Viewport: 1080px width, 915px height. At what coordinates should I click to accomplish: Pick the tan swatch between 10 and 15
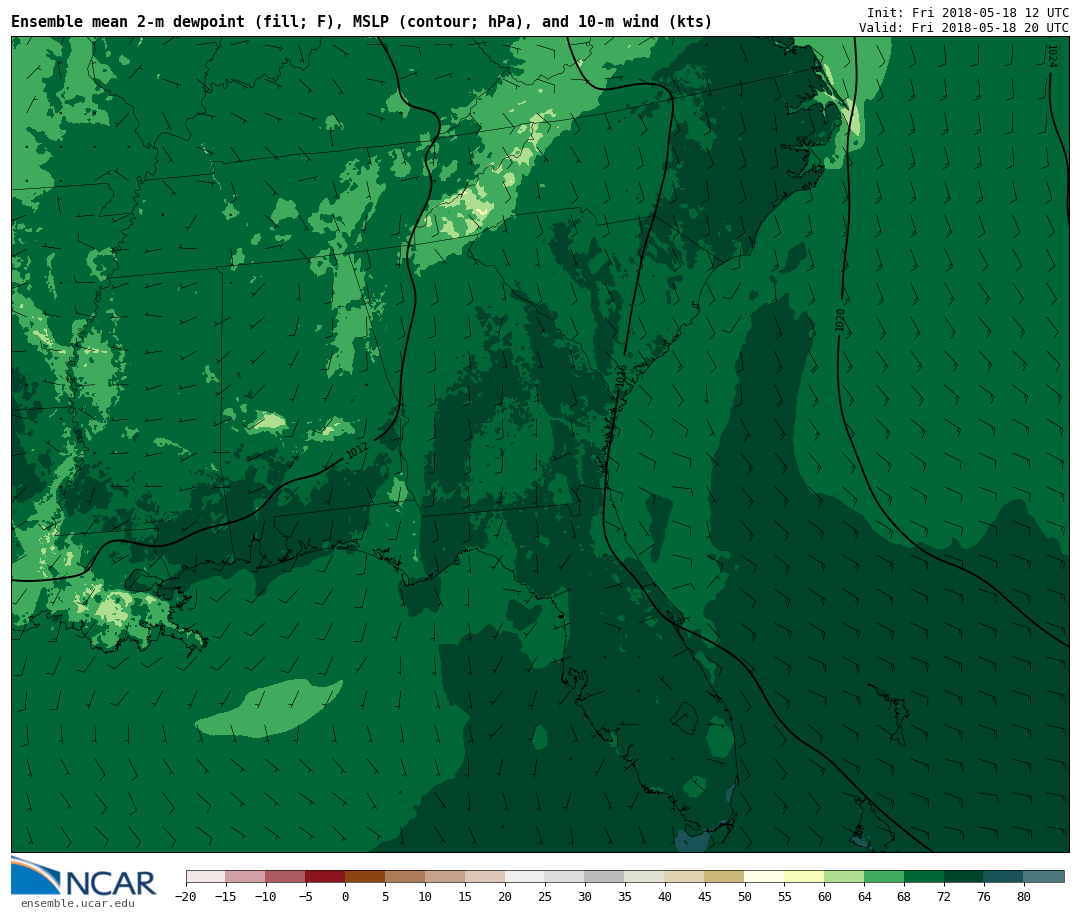[x=446, y=877]
